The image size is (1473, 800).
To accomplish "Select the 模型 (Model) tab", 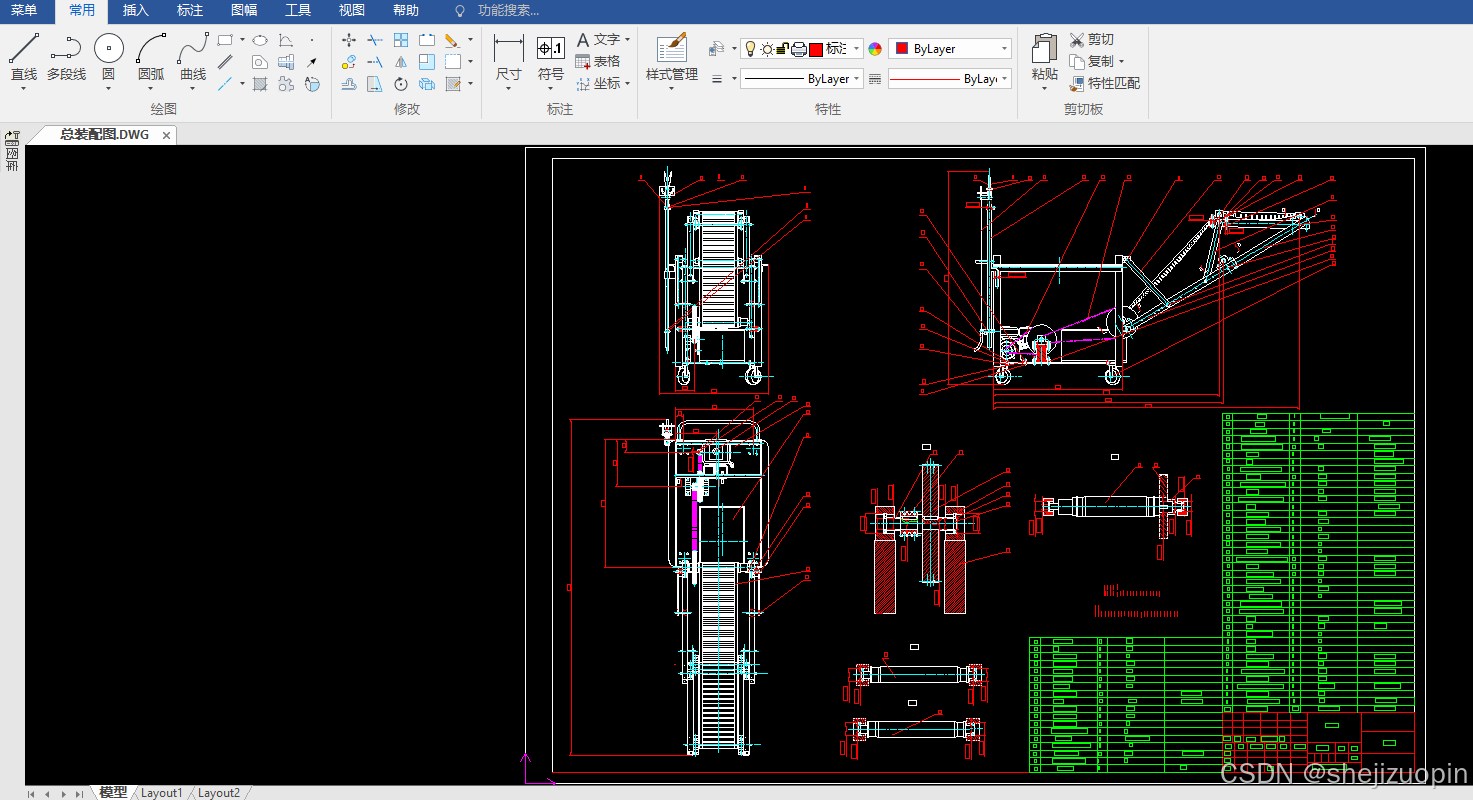I will tap(113, 792).
